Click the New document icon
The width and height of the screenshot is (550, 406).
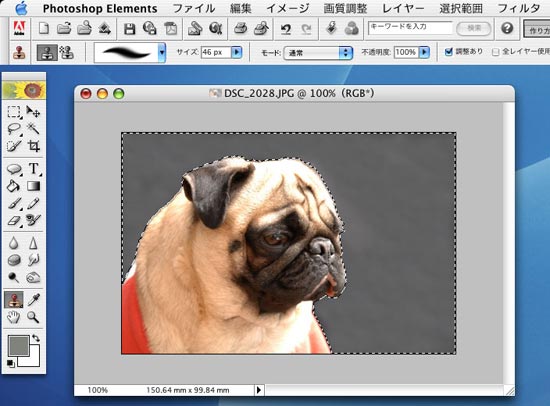(x=43, y=28)
